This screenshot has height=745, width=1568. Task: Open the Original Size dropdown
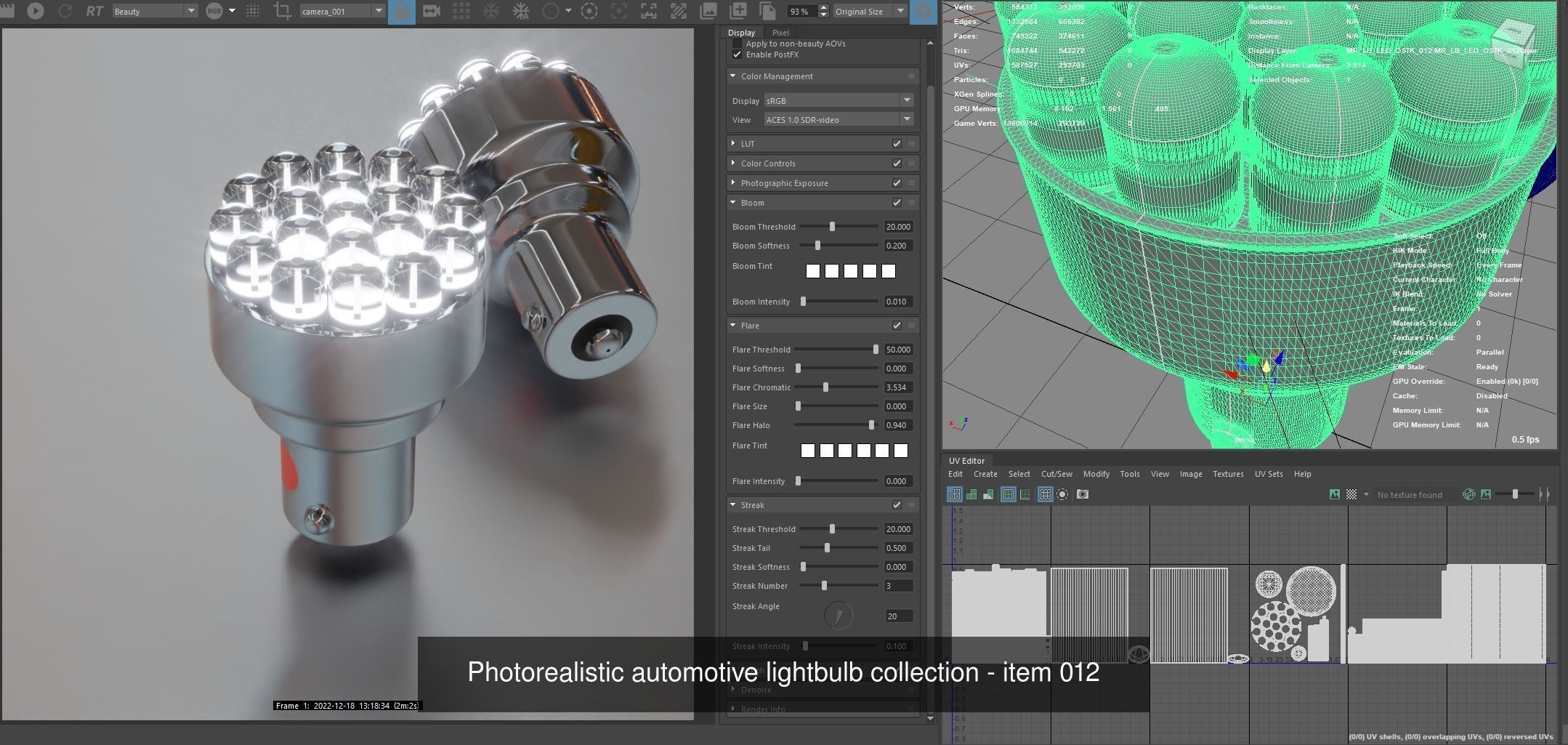[869, 11]
